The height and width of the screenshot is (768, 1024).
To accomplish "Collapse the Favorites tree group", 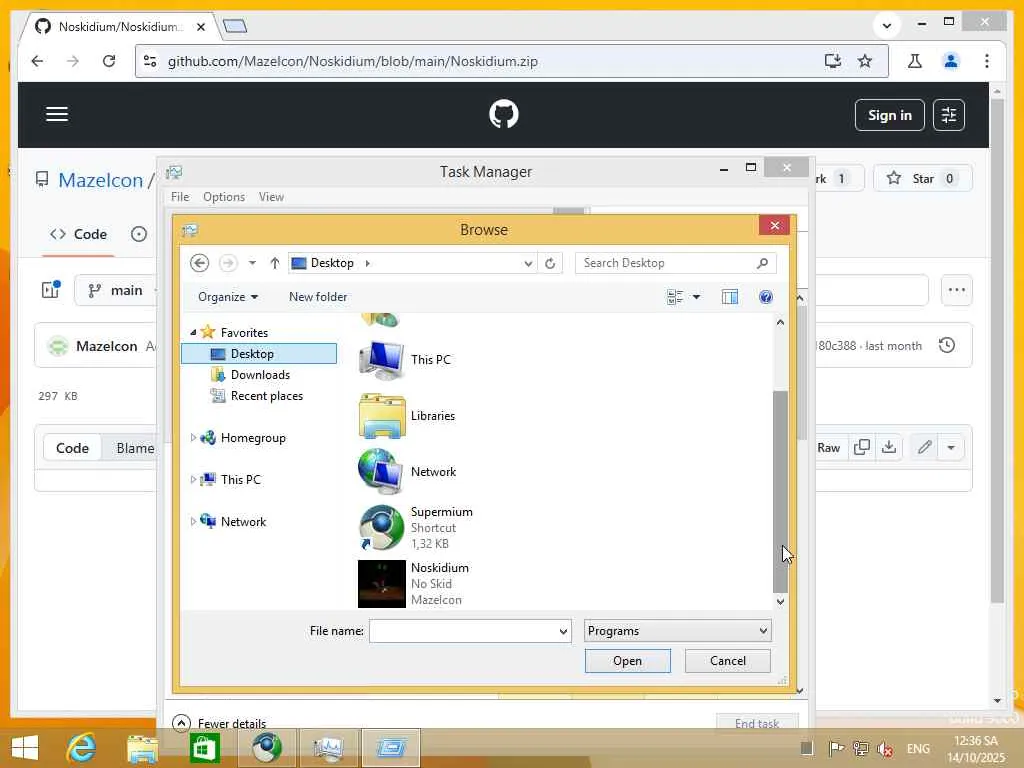I will pyautogui.click(x=193, y=332).
